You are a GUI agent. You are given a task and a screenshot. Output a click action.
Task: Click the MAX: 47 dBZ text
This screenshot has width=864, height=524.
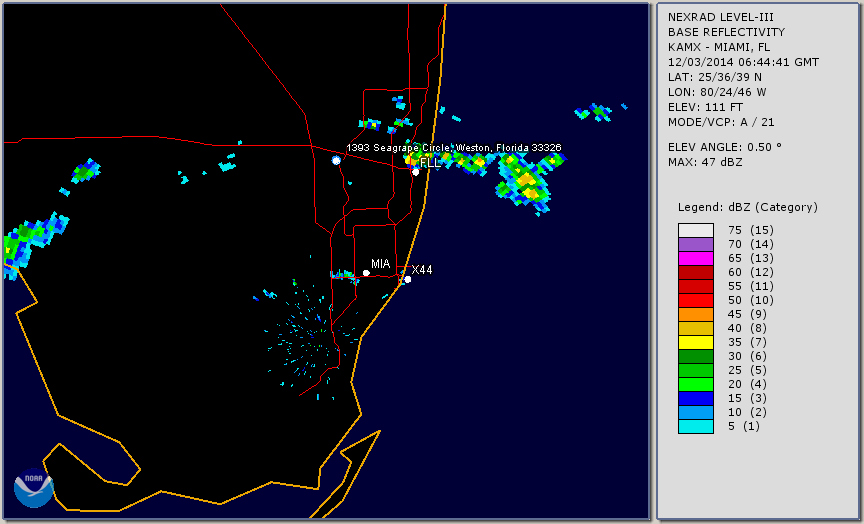click(705, 162)
